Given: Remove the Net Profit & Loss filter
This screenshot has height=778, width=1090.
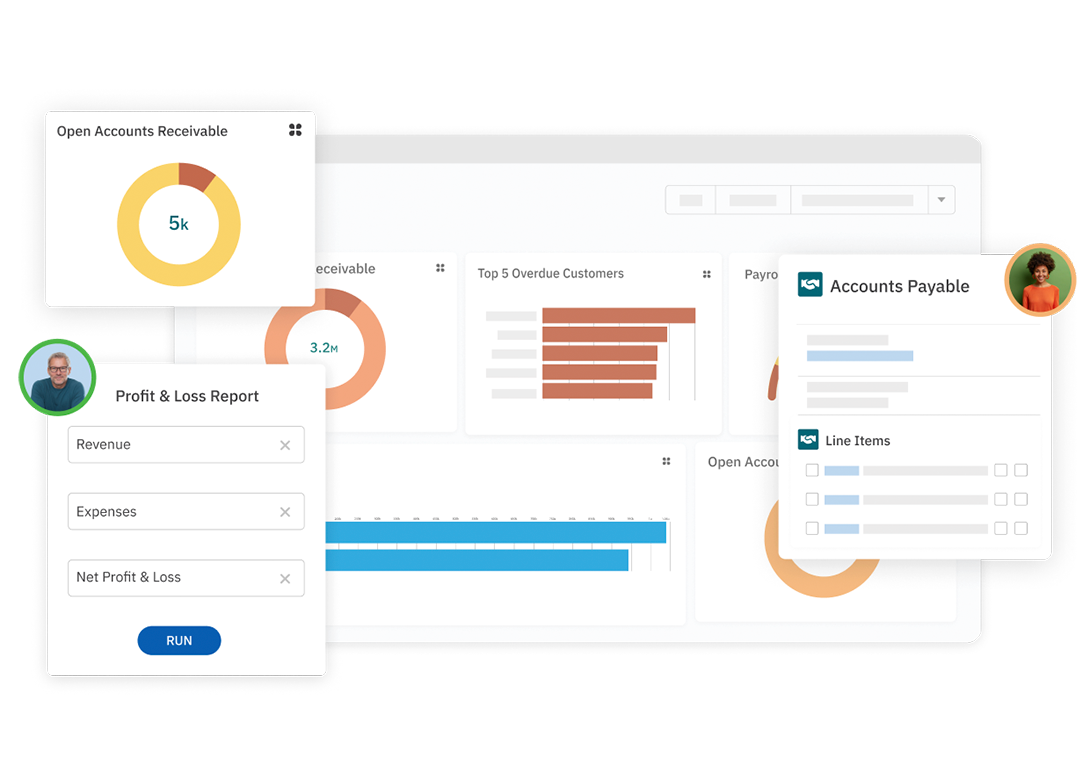Looking at the screenshot, I should coord(285,578).
